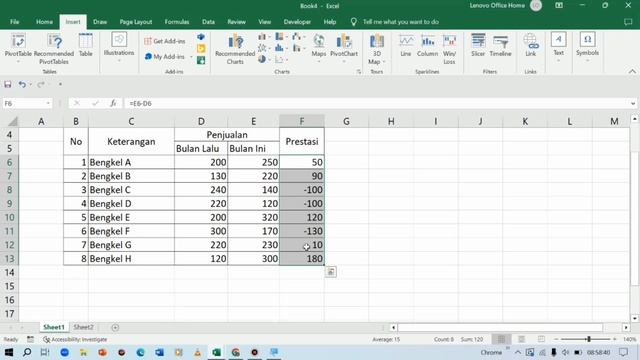Select row 14 header
This screenshot has height=360, width=640.
click(x=9, y=272)
